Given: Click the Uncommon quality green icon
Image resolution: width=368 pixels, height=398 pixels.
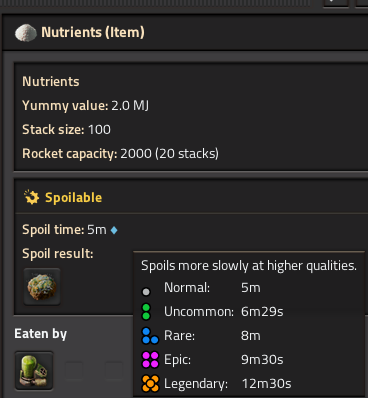Looking at the screenshot, I should click(146, 312).
